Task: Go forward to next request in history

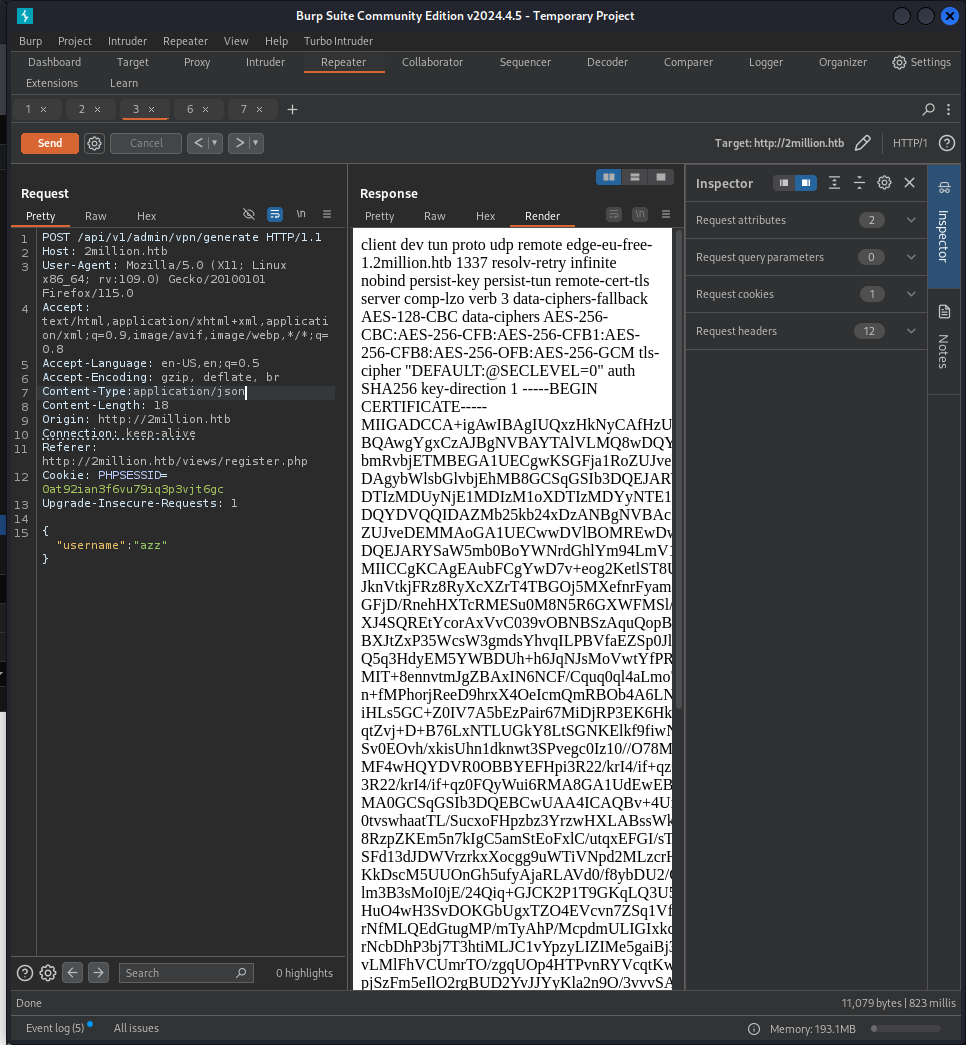Action: (x=239, y=143)
